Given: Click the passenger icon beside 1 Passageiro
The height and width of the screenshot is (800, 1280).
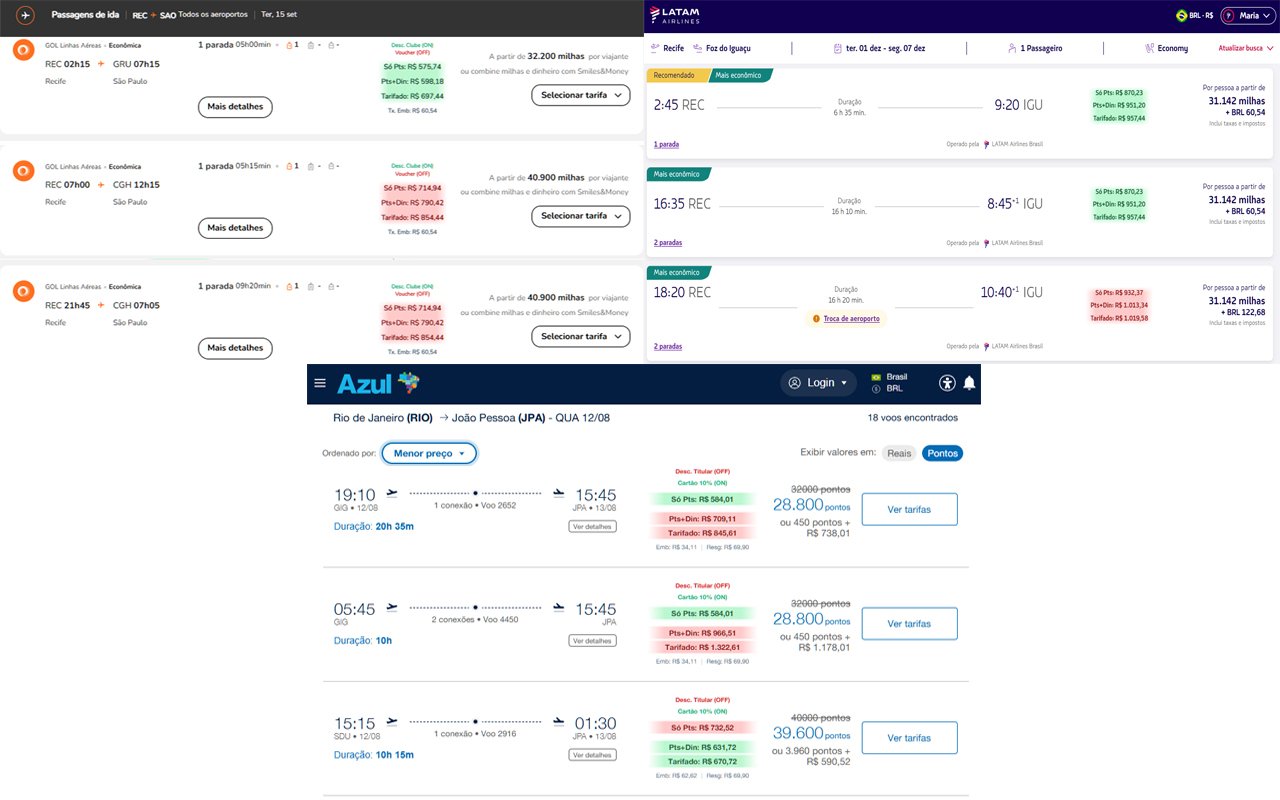Looking at the screenshot, I should (x=1012, y=48).
